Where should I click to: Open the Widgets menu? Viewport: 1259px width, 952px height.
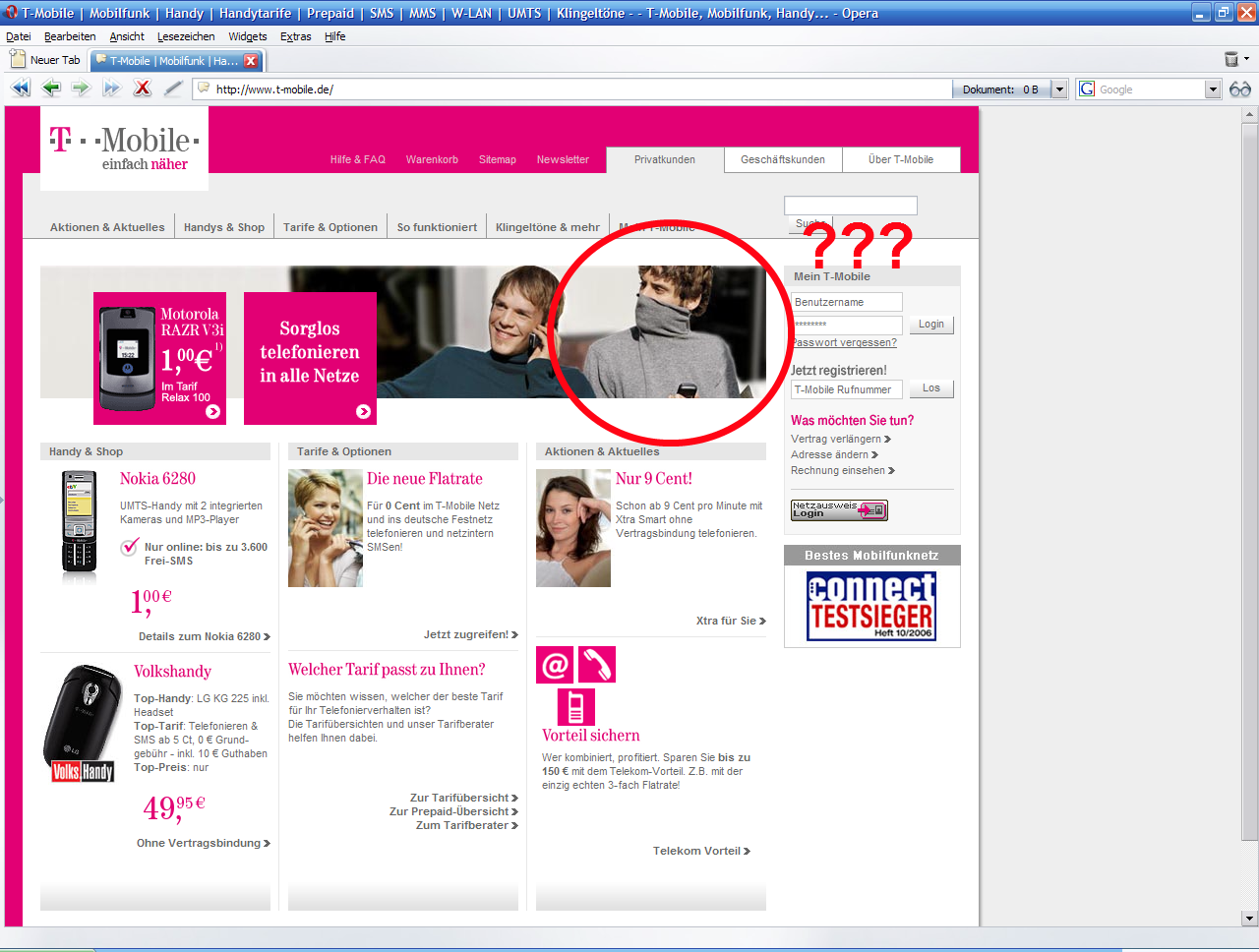[248, 36]
